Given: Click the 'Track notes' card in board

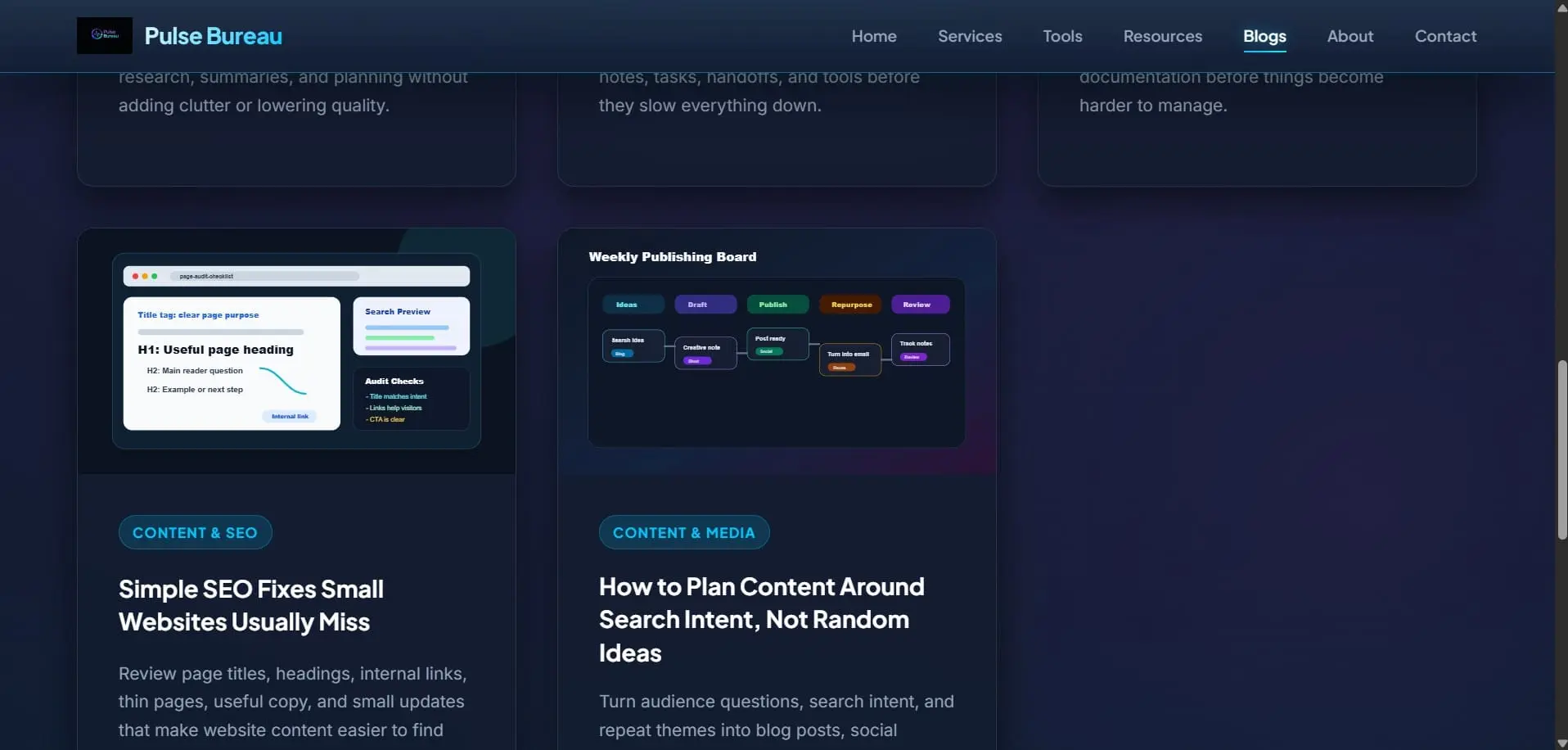Looking at the screenshot, I should coord(921,350).
